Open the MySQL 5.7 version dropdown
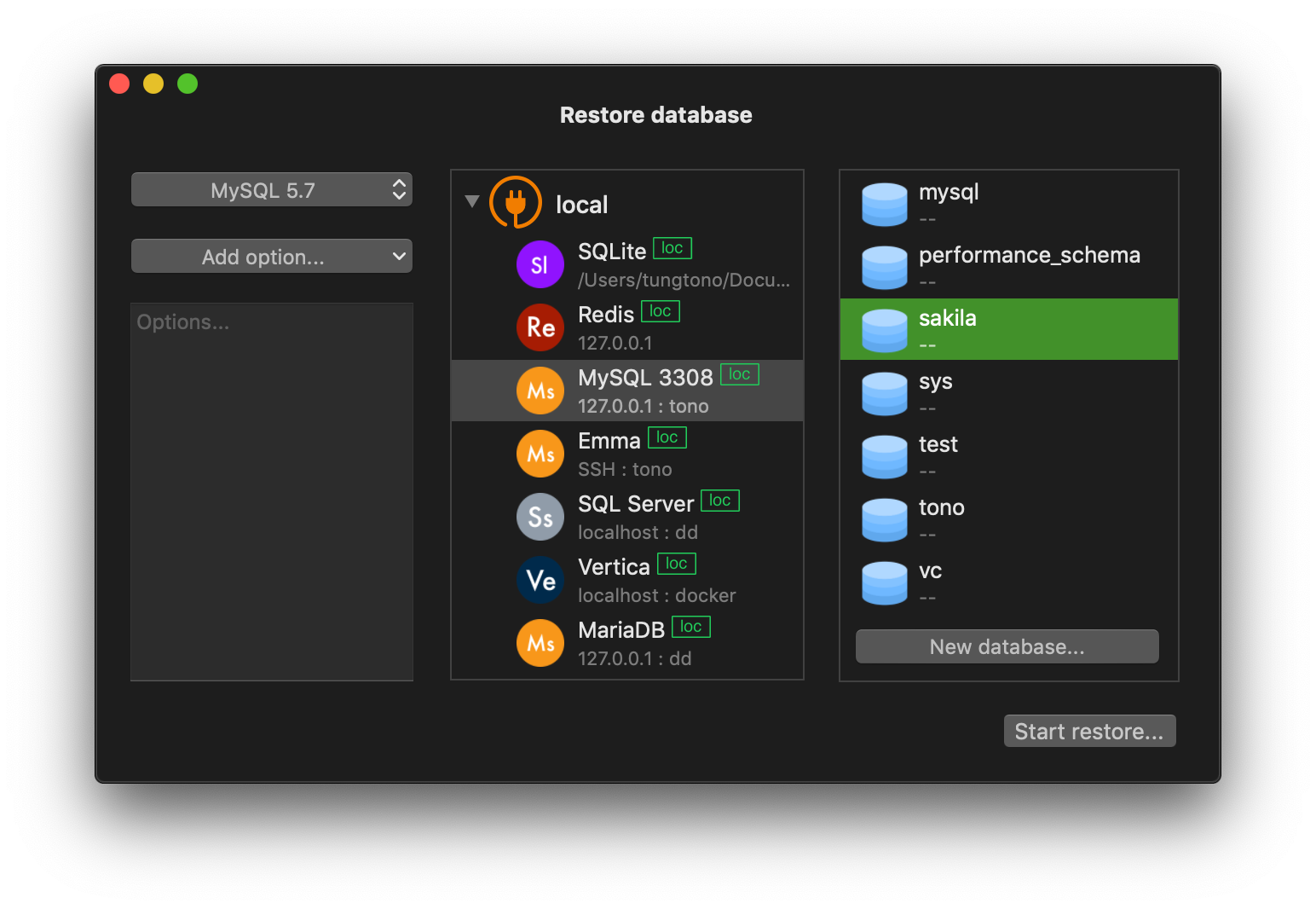This screenshot has width=1316, height=909. coord(271,189)
